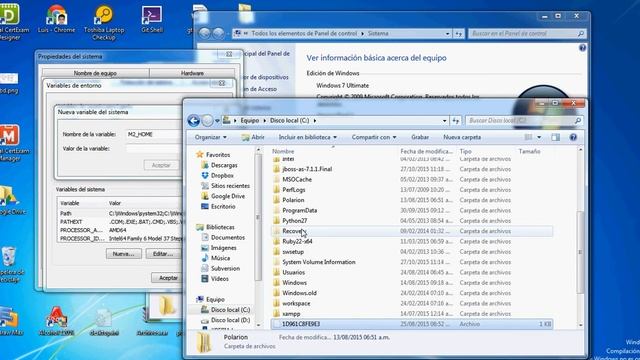Screen dimensions: 640x360
Task: Open the Subversion library
Action: [225, 269]
